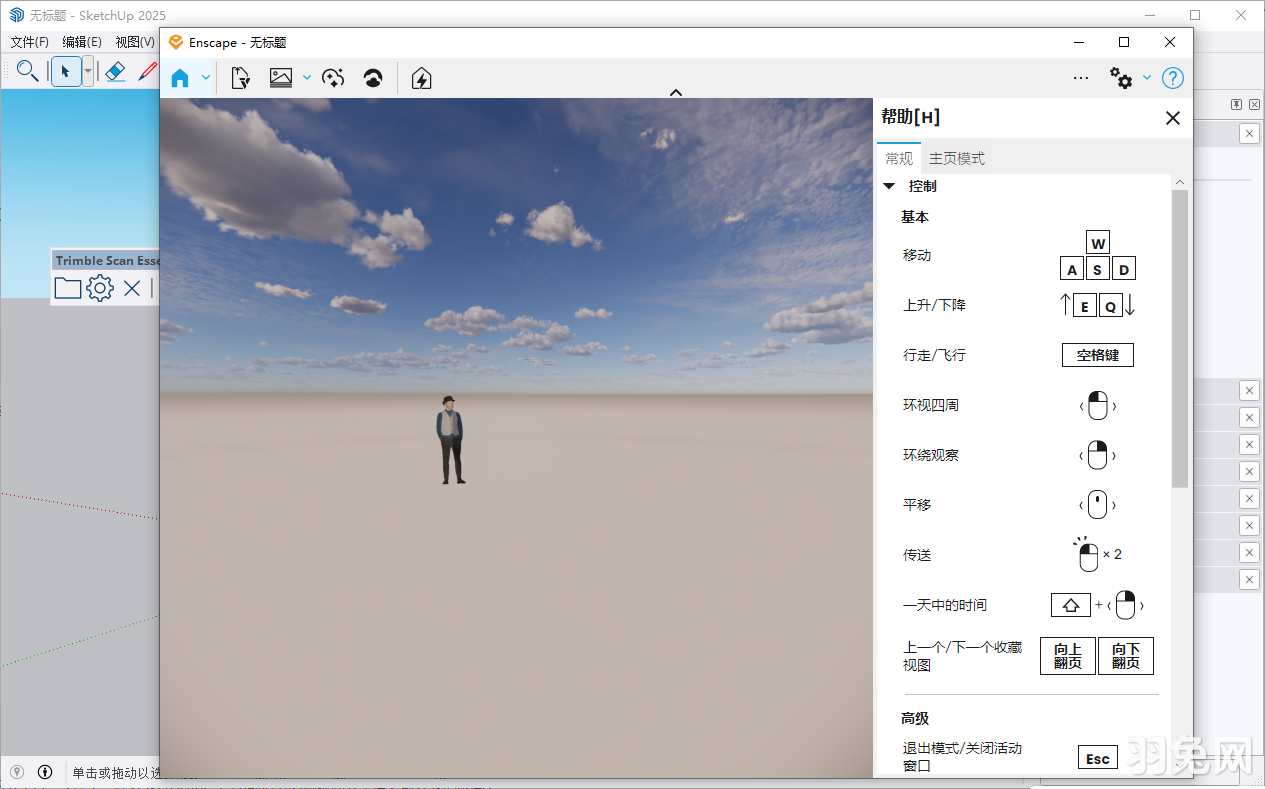Click the three-dots more options button
This screenshot has height=789, width=1265.
tap(1080, 78)
